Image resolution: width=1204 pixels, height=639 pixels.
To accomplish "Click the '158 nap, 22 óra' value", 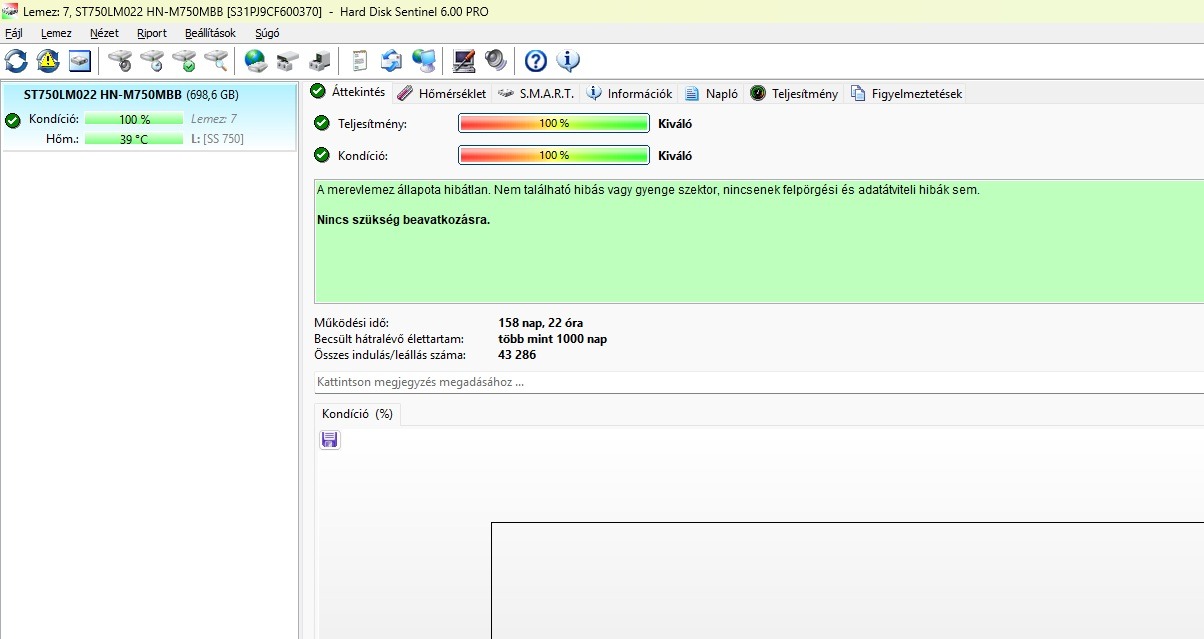I will click(x=540, y=323).
